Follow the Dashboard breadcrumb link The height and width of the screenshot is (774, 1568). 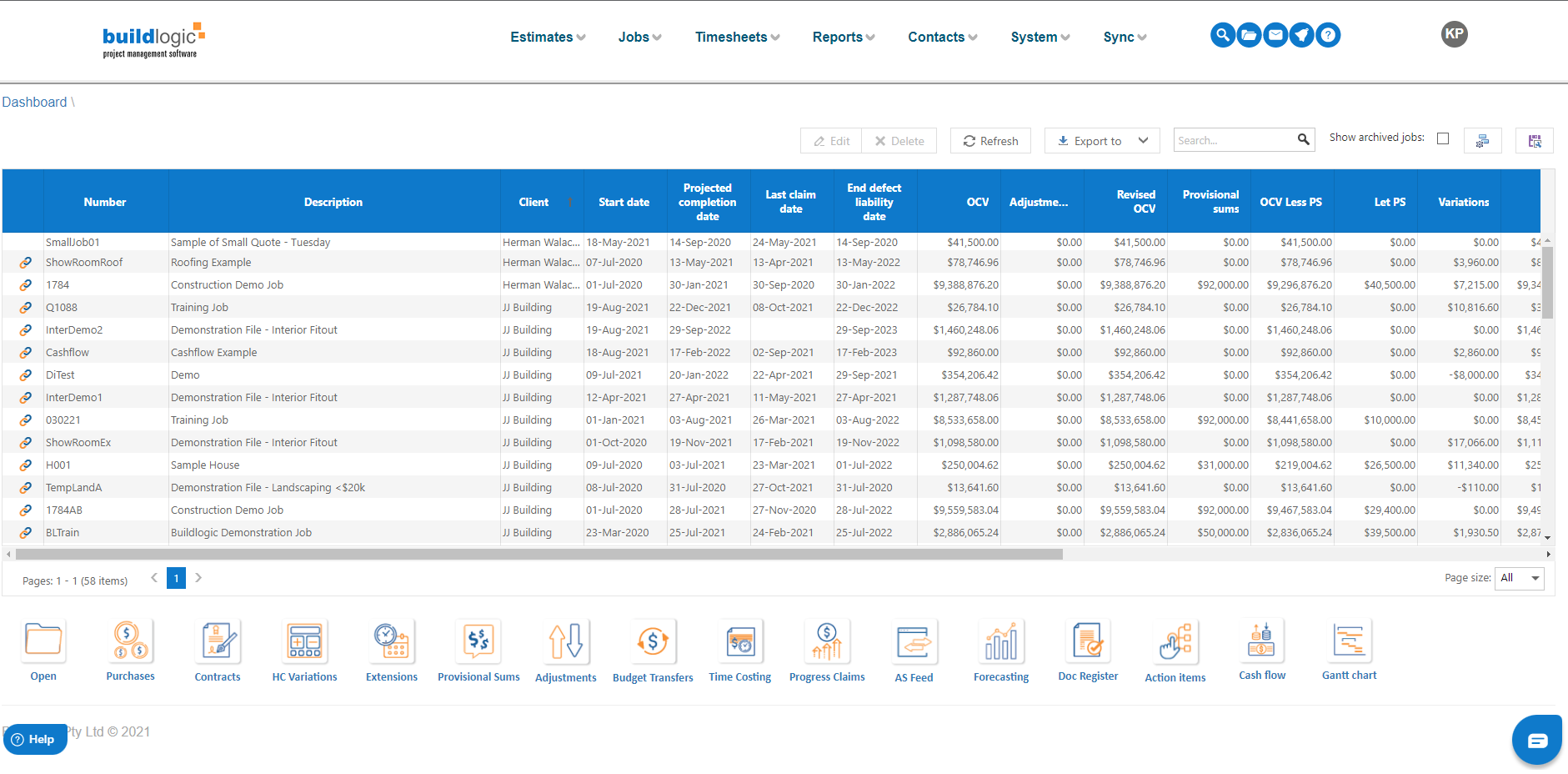click(34, 102)
